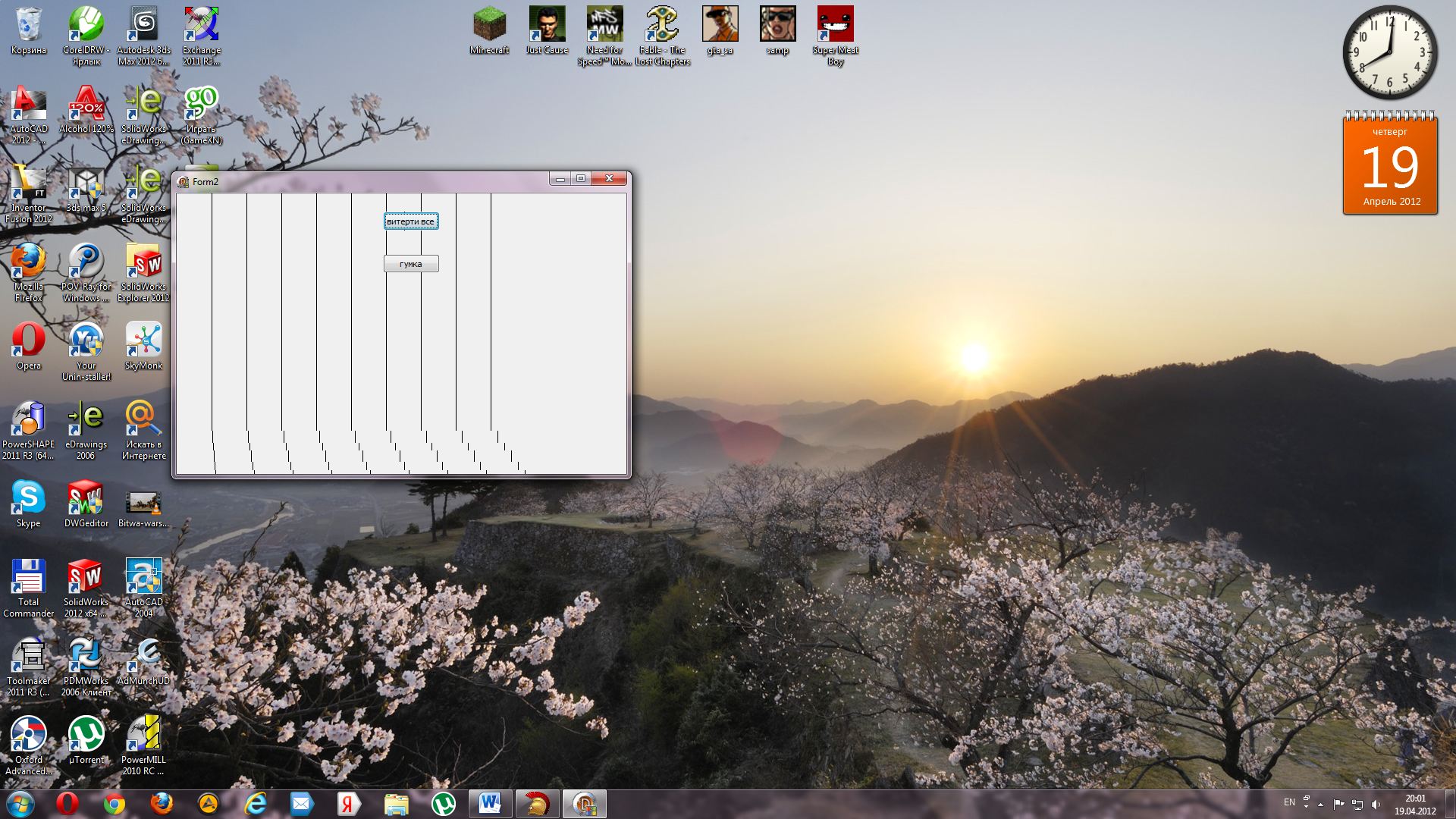Select the 3ds max 5 desktop icon
The image size is (1456, 819).
[x=86, y=189]
